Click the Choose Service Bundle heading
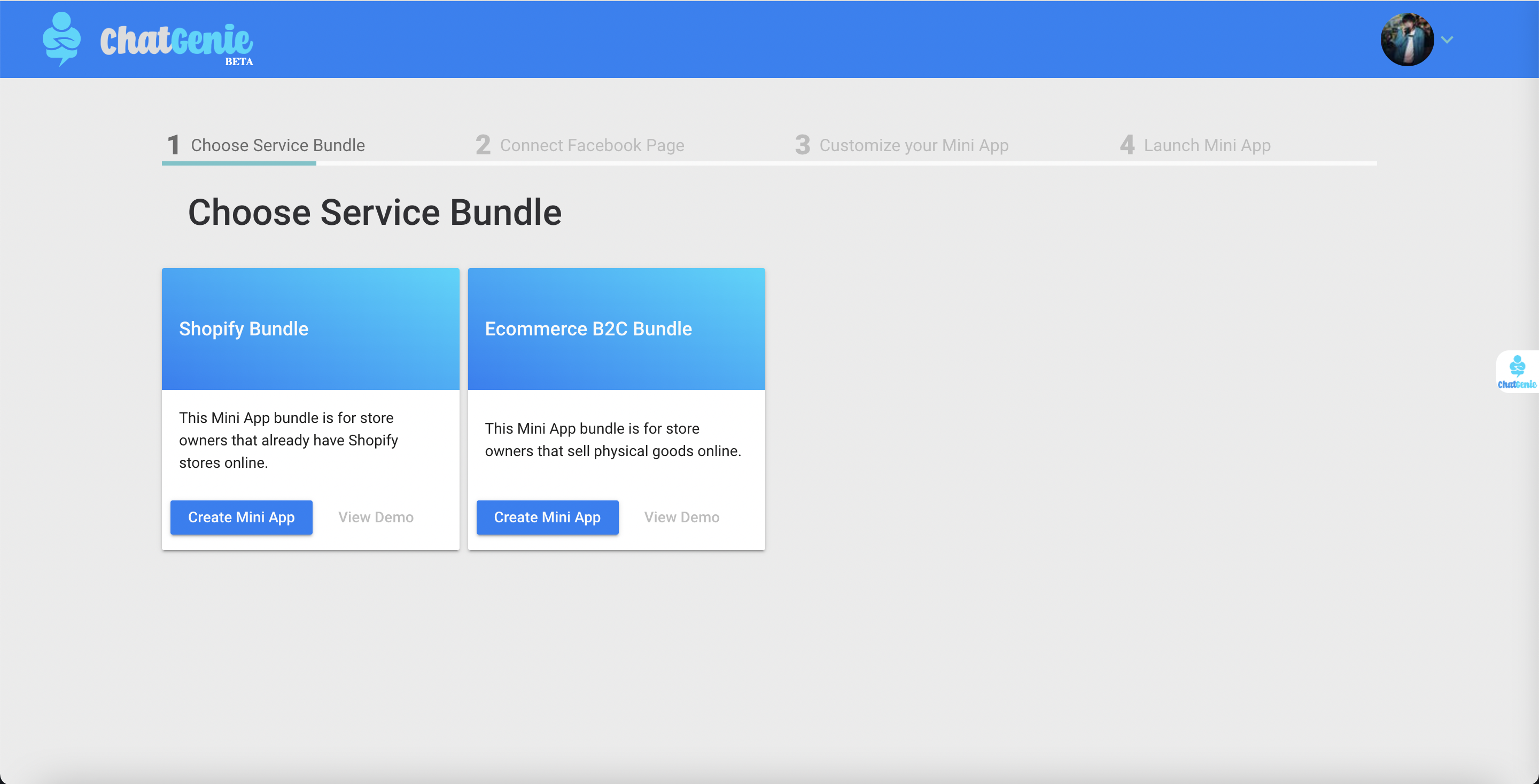Viewport: 1539px width, 784px height. click(375, 213)
